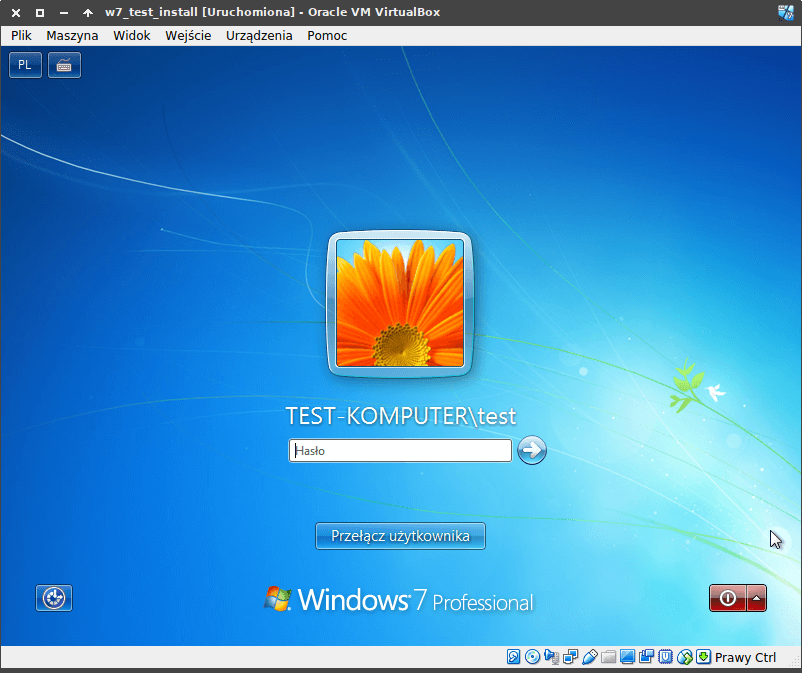Image resolution: width=802 pixels, height=673 pixels.
Task: Click the shared folders status icon
Action: tap(608, 657)
